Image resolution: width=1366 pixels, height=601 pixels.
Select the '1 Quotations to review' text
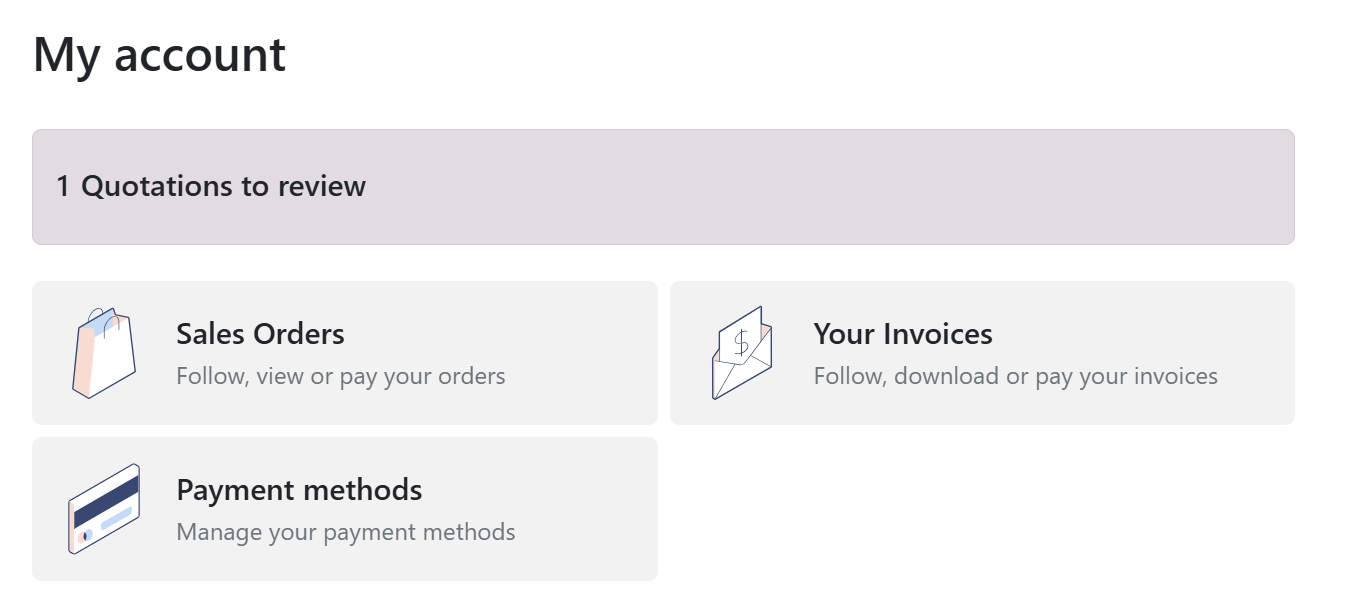211,186
